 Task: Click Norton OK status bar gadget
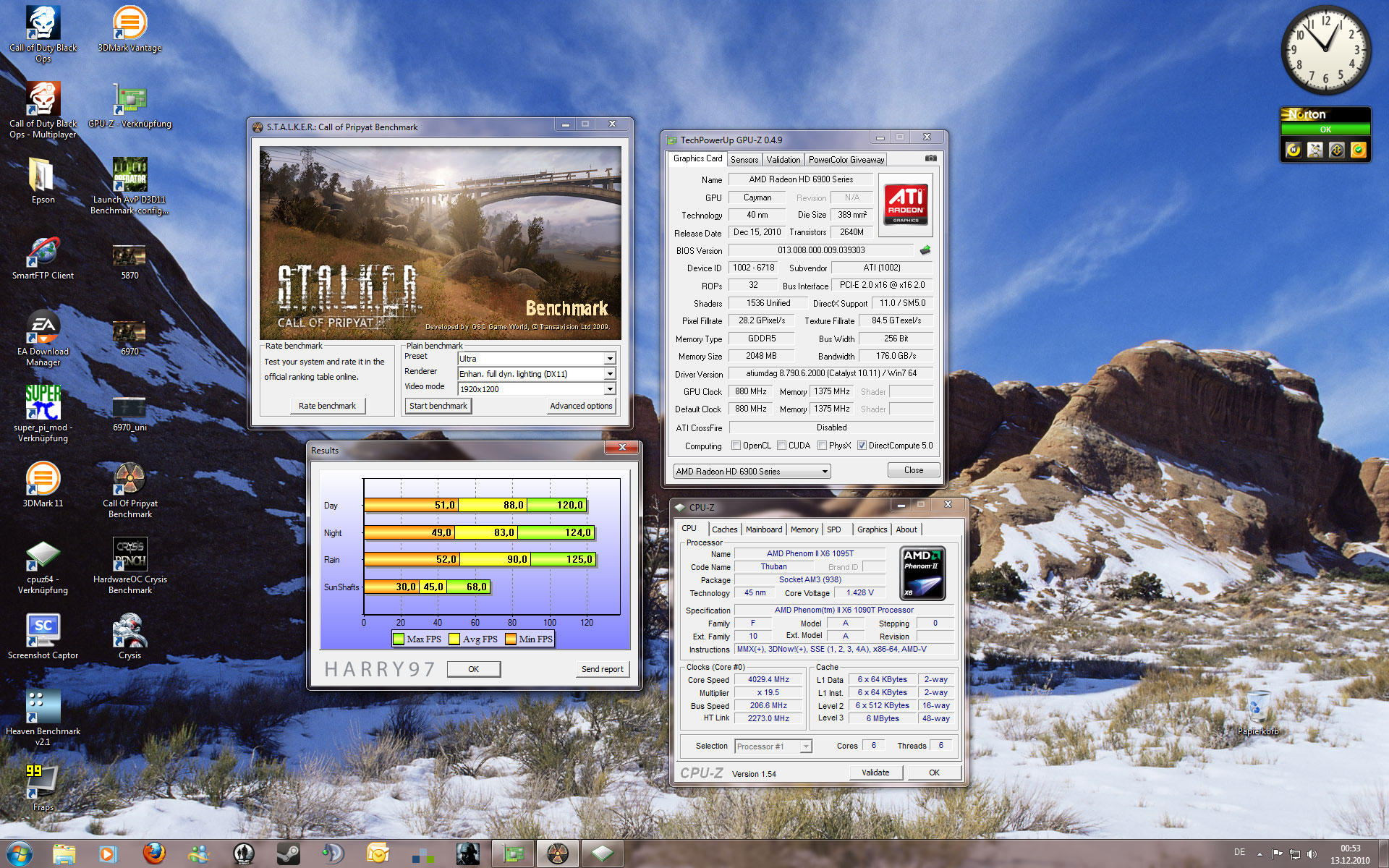1325,129
